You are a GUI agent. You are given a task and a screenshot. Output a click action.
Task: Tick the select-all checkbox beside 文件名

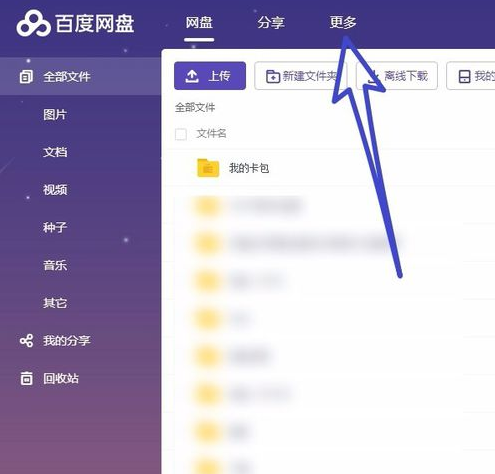(181, 134)
